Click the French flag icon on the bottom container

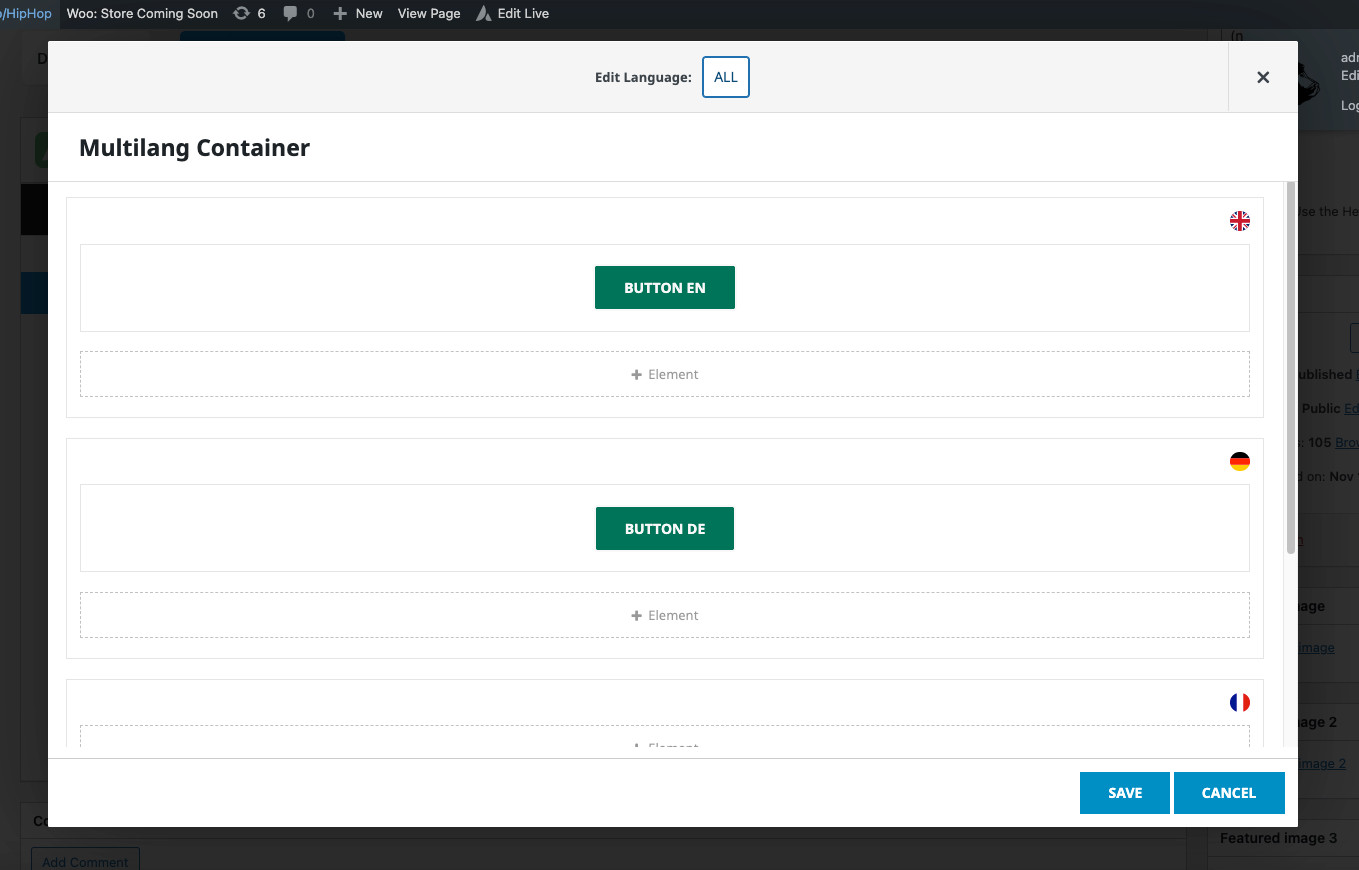pyautogui.click(x=1240, y=702)
